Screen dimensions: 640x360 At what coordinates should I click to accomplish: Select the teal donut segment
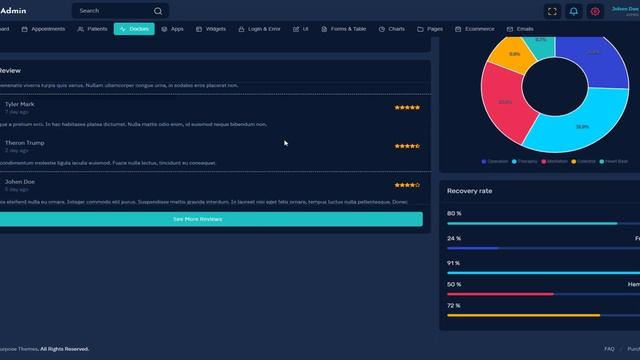pos(541,44)
